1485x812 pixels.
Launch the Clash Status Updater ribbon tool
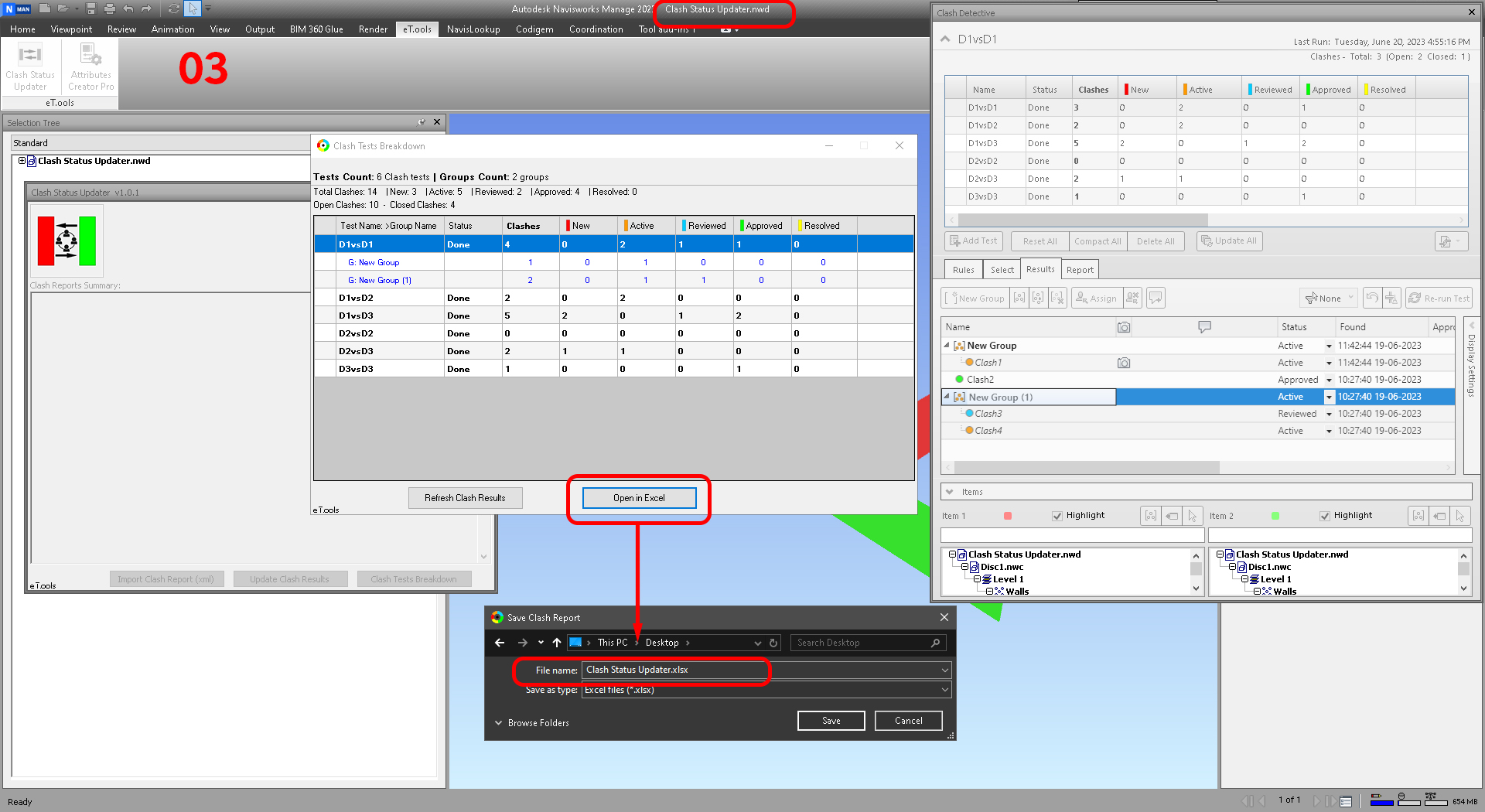[x=30, y=67]
